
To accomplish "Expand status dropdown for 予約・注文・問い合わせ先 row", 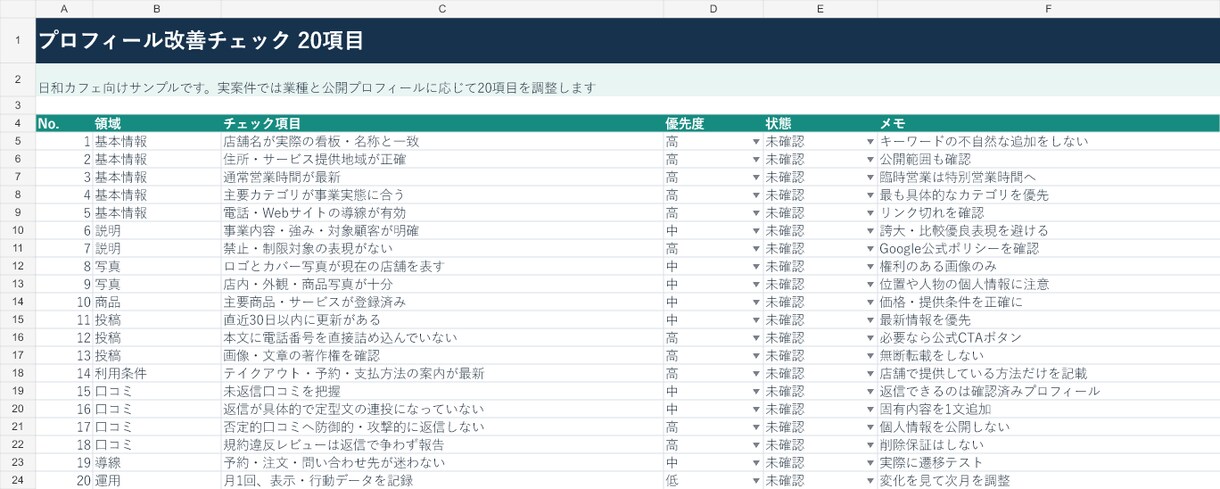I will (x=870, y=463).
